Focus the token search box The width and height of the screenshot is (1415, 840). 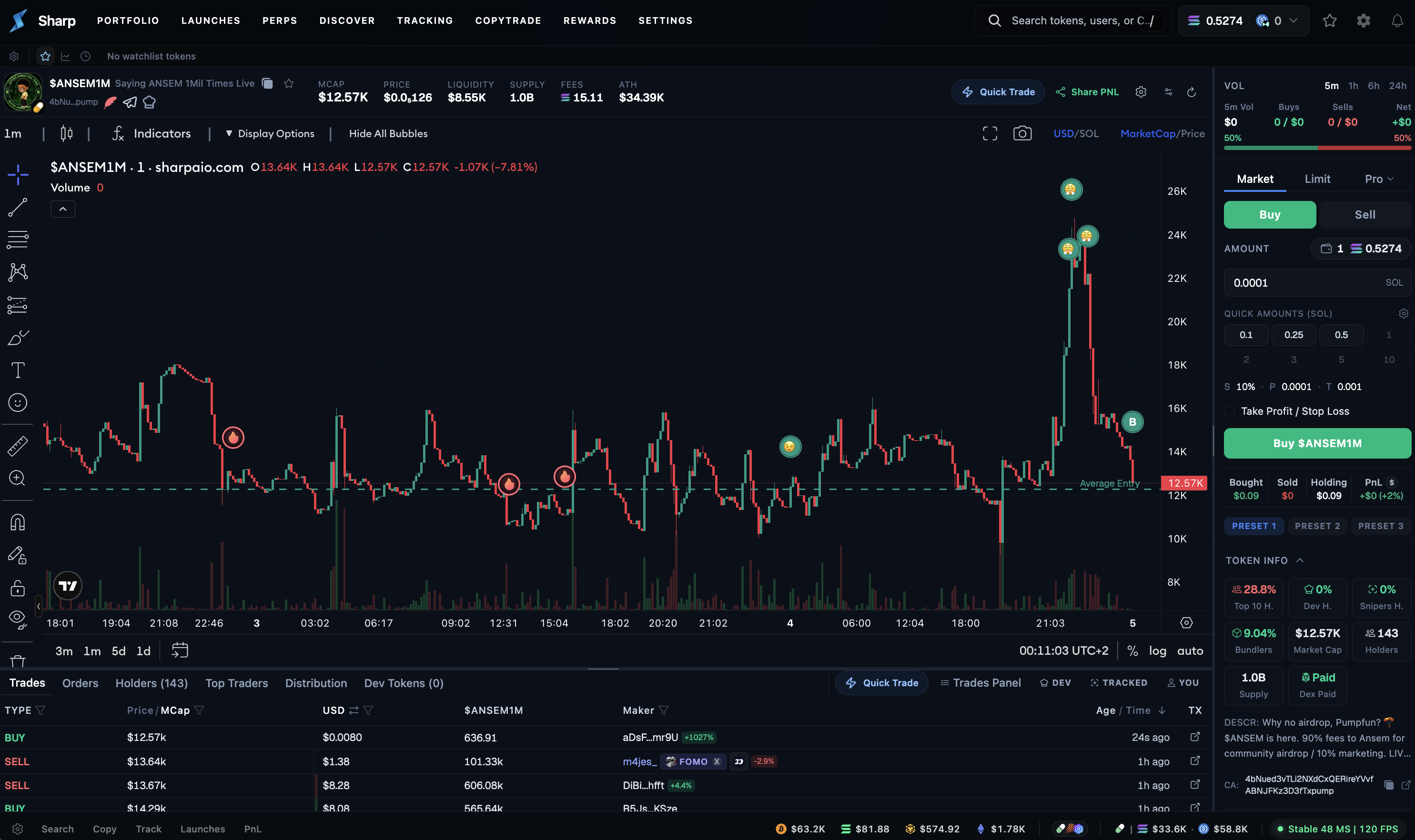1072,21
